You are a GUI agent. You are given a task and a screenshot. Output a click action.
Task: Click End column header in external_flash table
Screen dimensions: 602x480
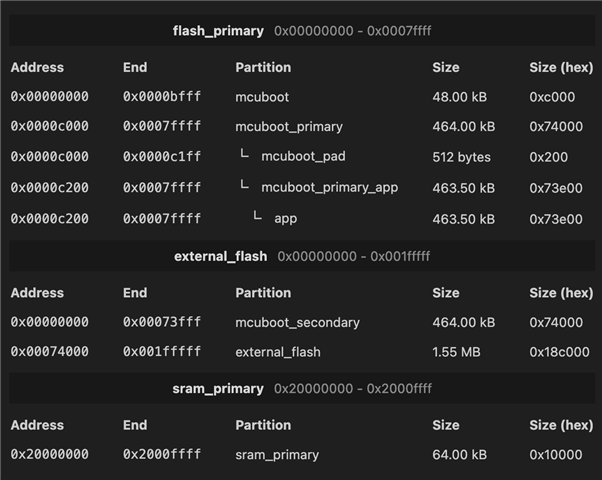[135, 293]
